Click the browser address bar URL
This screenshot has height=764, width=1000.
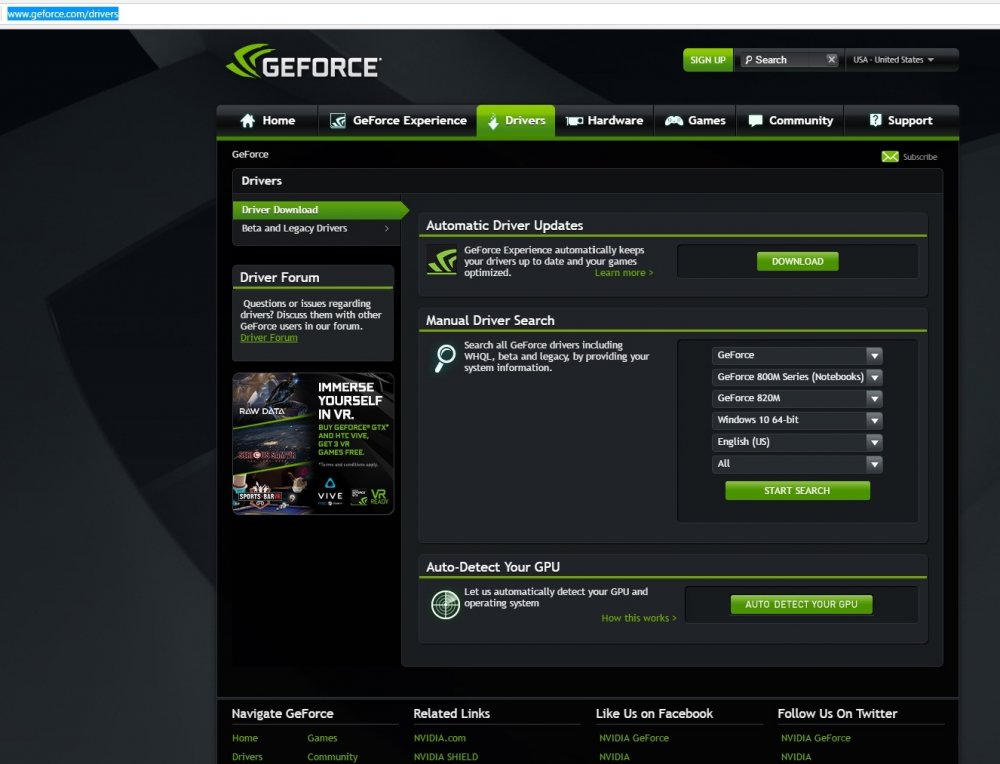tap(62, 13)
